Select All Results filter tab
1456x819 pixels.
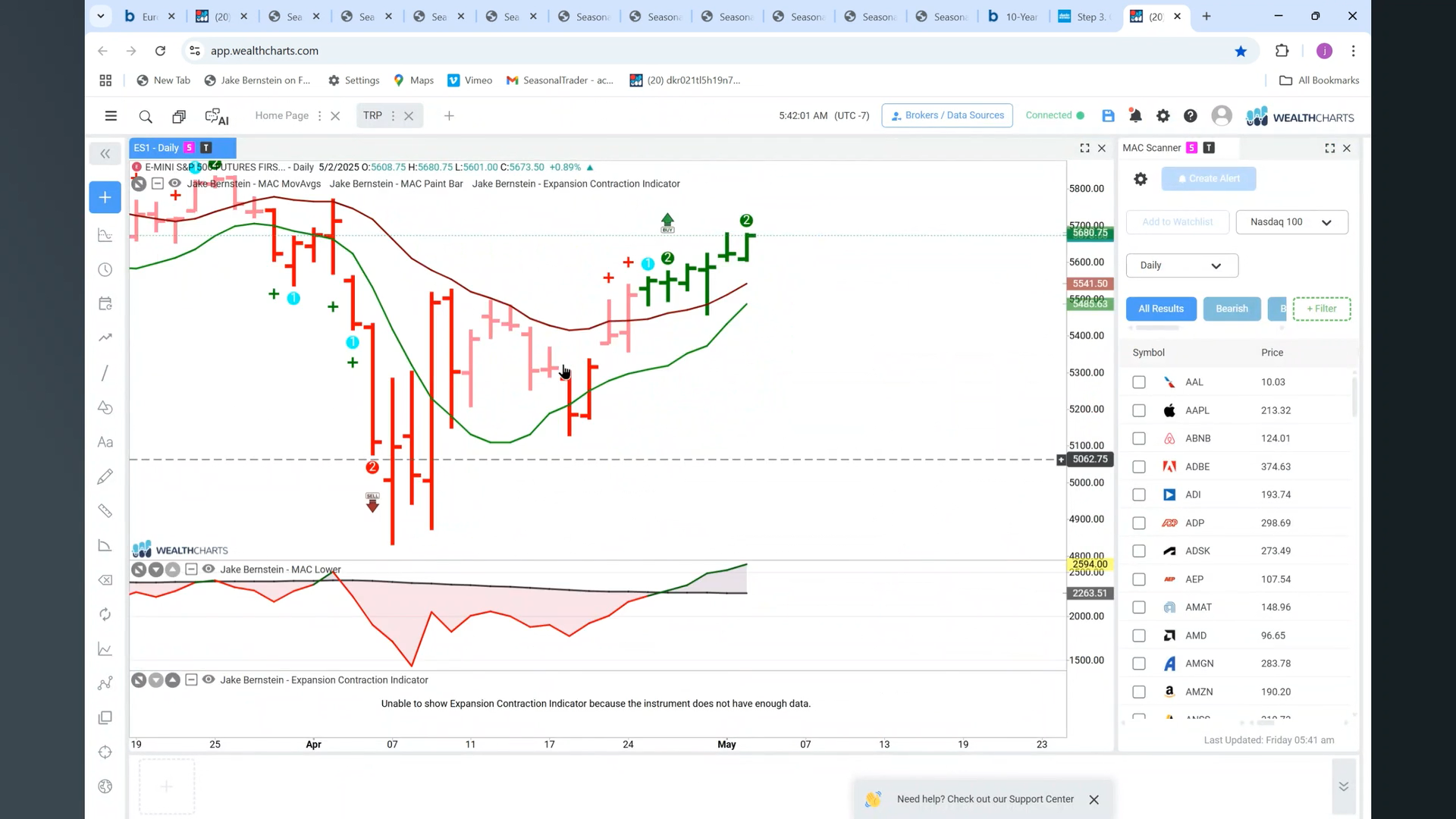pyautogui.click(x=1161, y=309)
